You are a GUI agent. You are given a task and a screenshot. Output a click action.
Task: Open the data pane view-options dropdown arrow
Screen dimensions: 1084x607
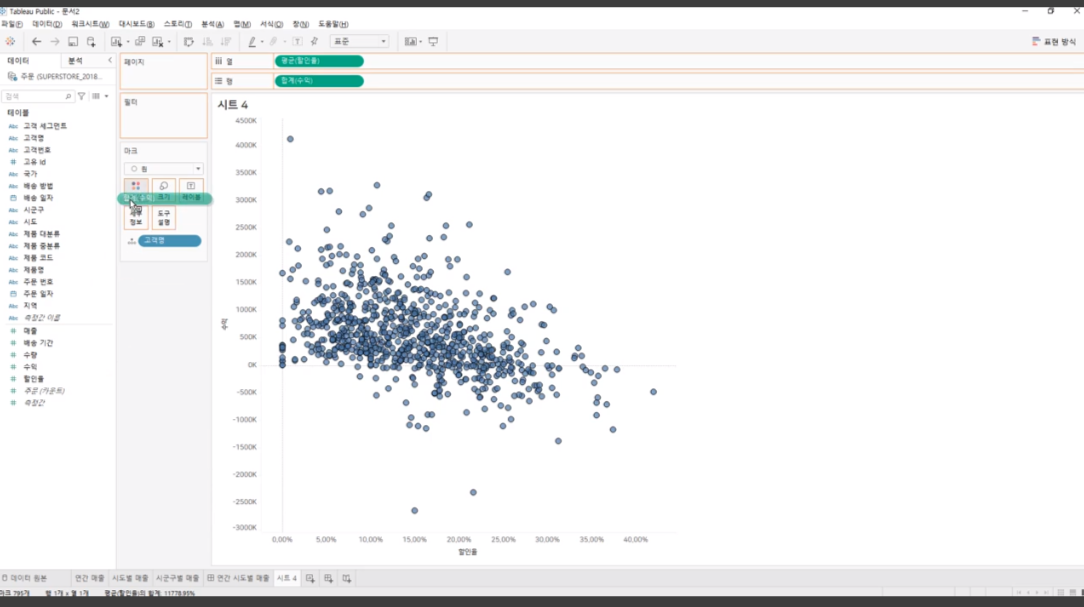point(106,96)
